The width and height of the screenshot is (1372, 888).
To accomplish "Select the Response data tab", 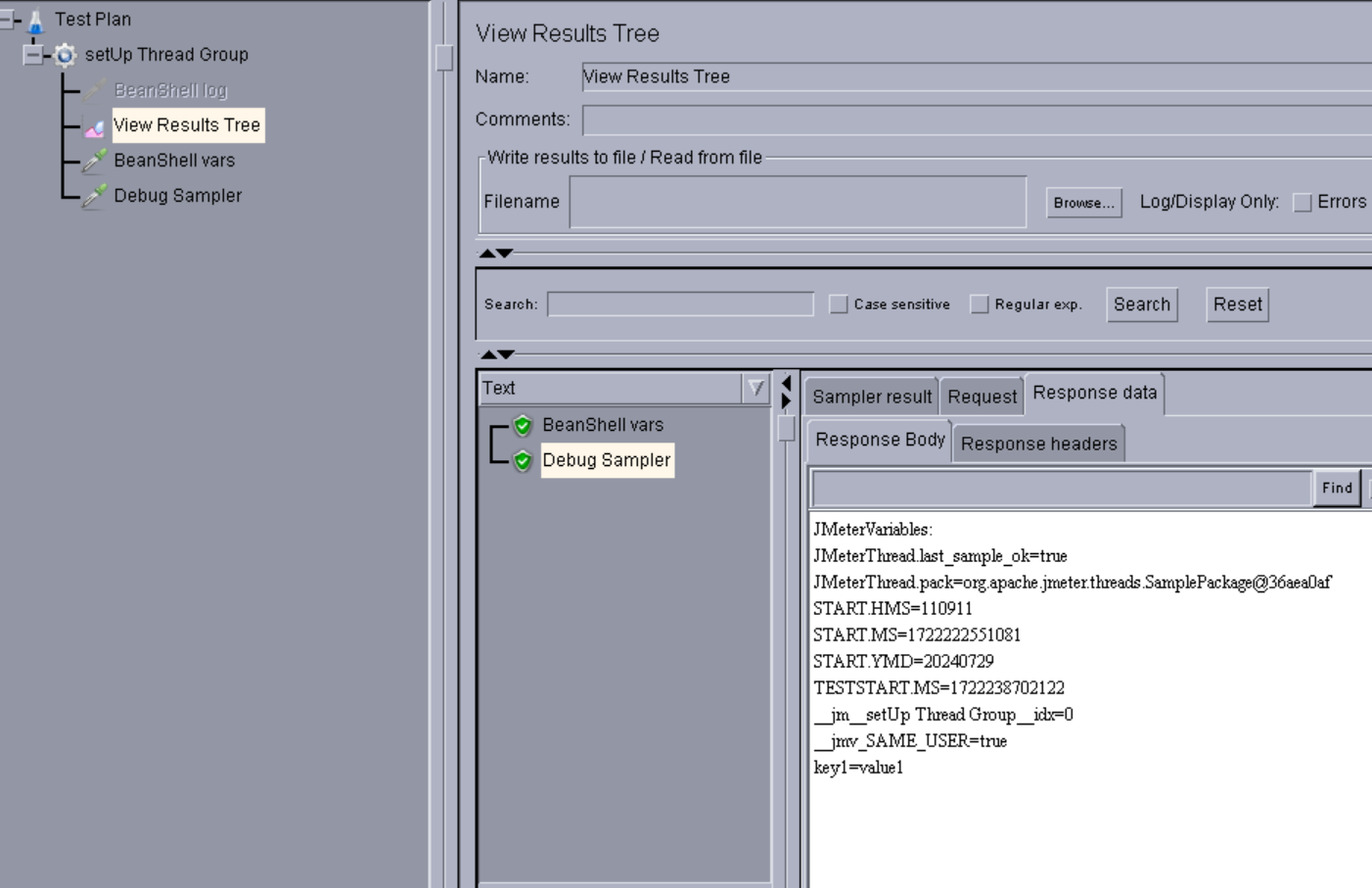I will (1094, 393).
